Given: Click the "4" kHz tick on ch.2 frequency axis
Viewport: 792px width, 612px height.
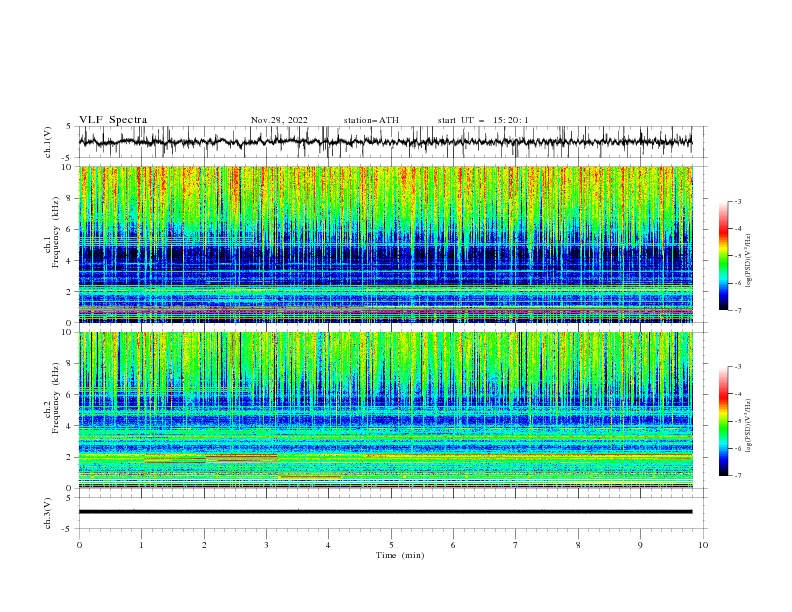Looking at the screenshot, I should coord(70,426).
